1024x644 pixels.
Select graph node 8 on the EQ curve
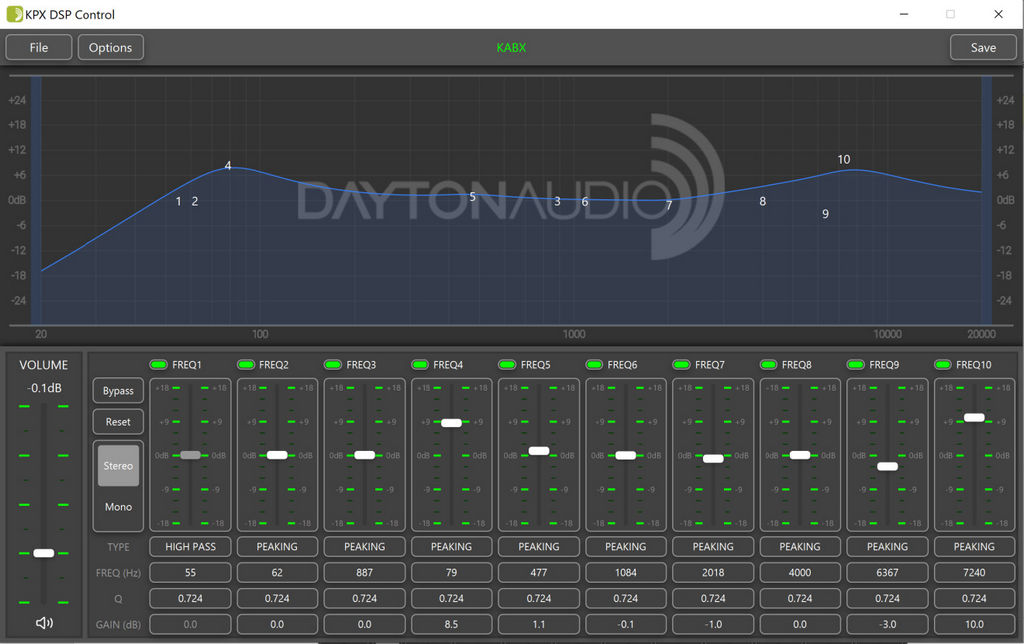(x=762, y=201)
